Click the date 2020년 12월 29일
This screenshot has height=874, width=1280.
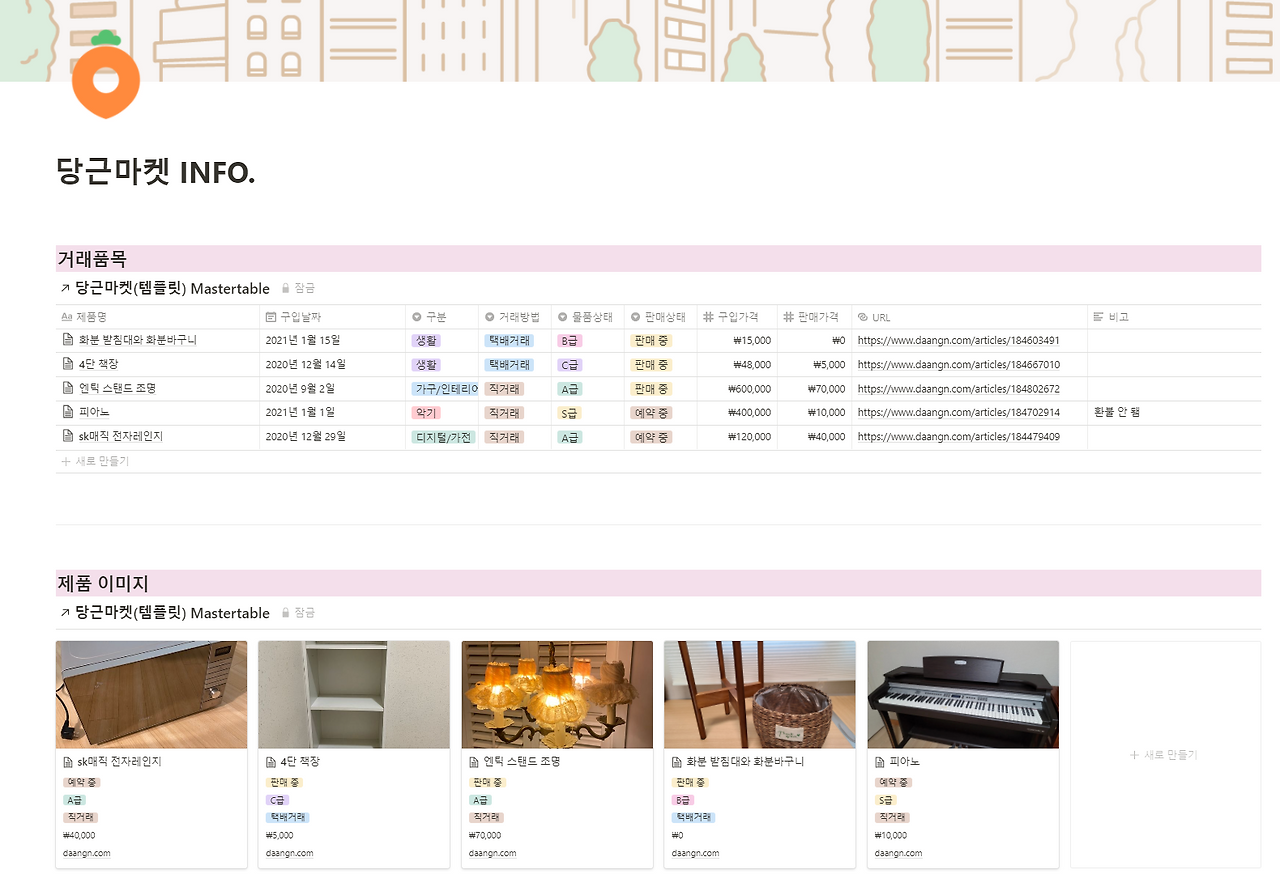point(306,437)
